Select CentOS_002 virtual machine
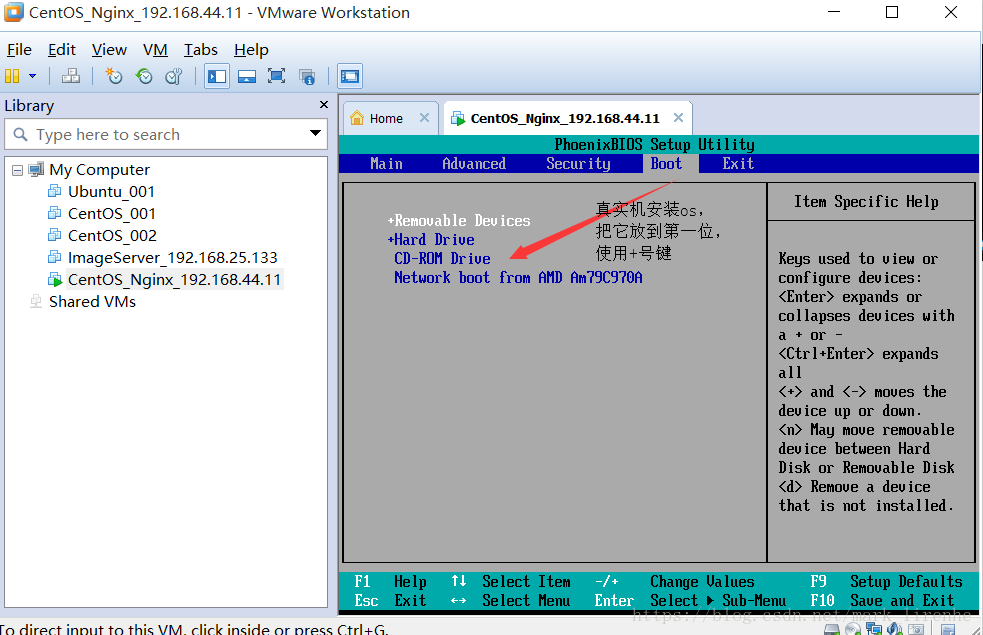The height and width of the screenshot is (635, 983). [x=112, y=236]
